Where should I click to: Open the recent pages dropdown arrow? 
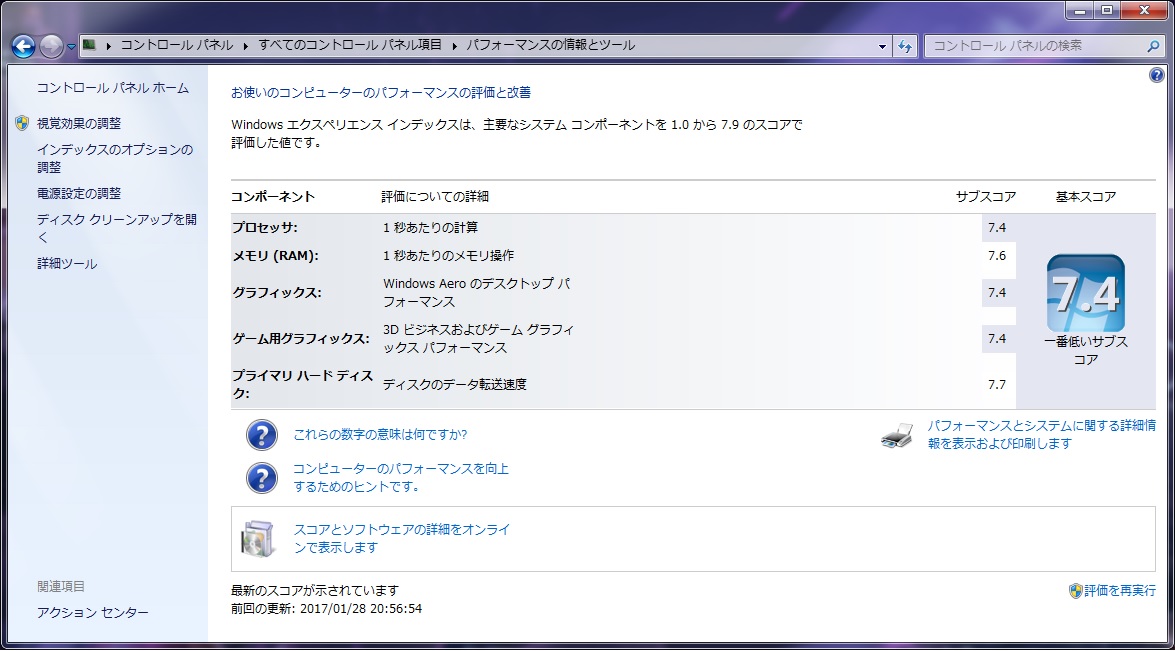coord(71,46)
